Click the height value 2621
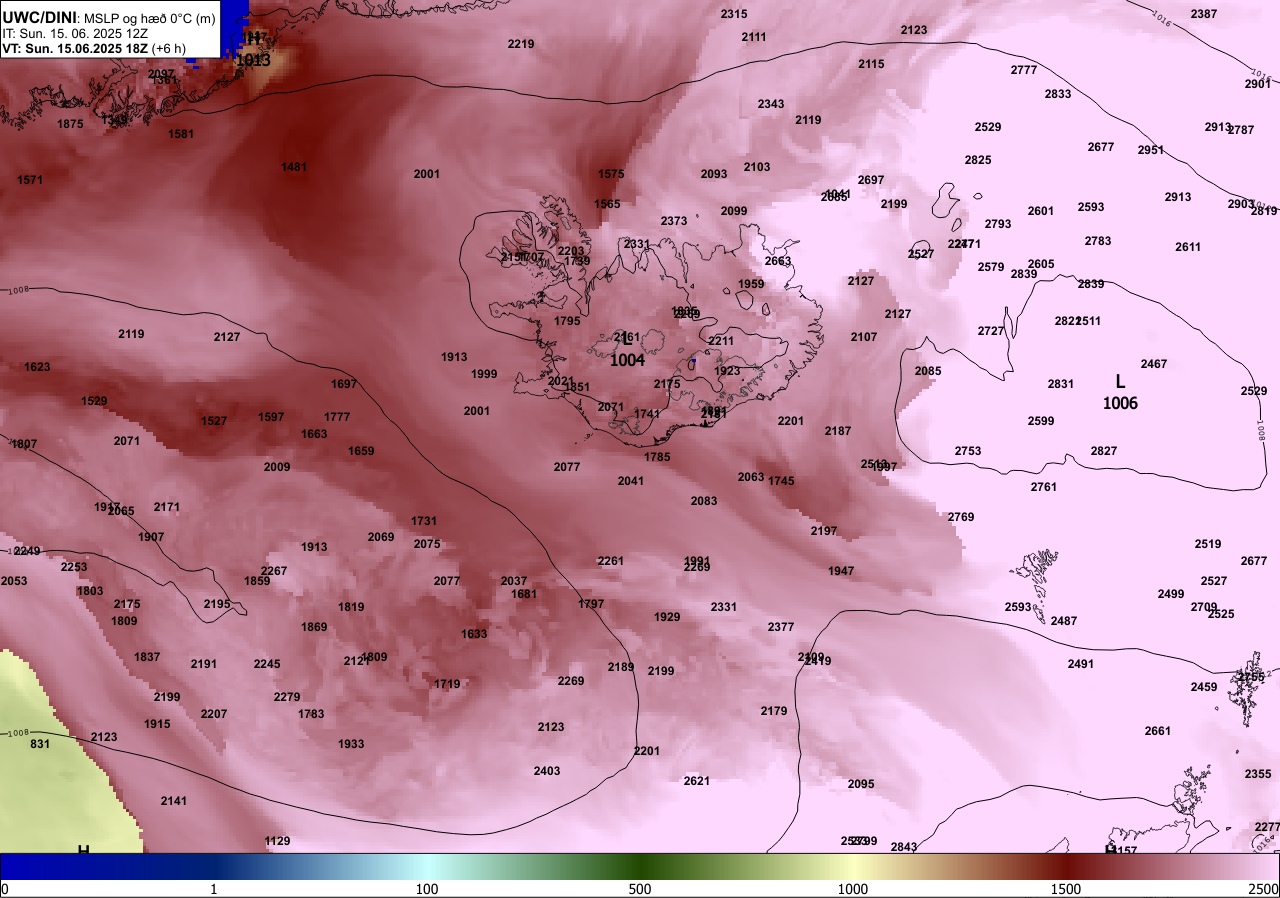The image size is (1280, 898). (697, 781)
